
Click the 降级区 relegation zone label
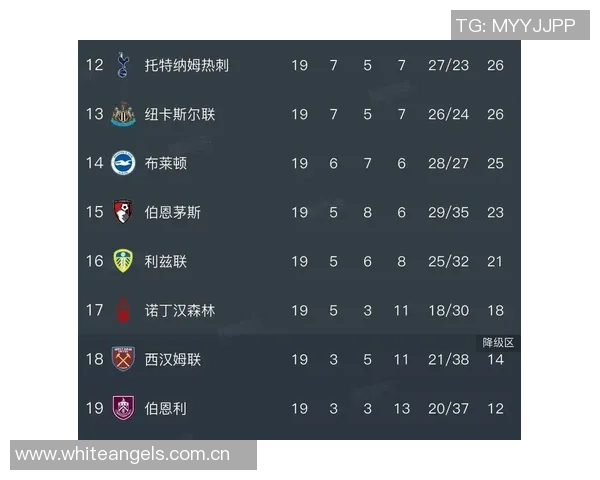tap(497, 342)
